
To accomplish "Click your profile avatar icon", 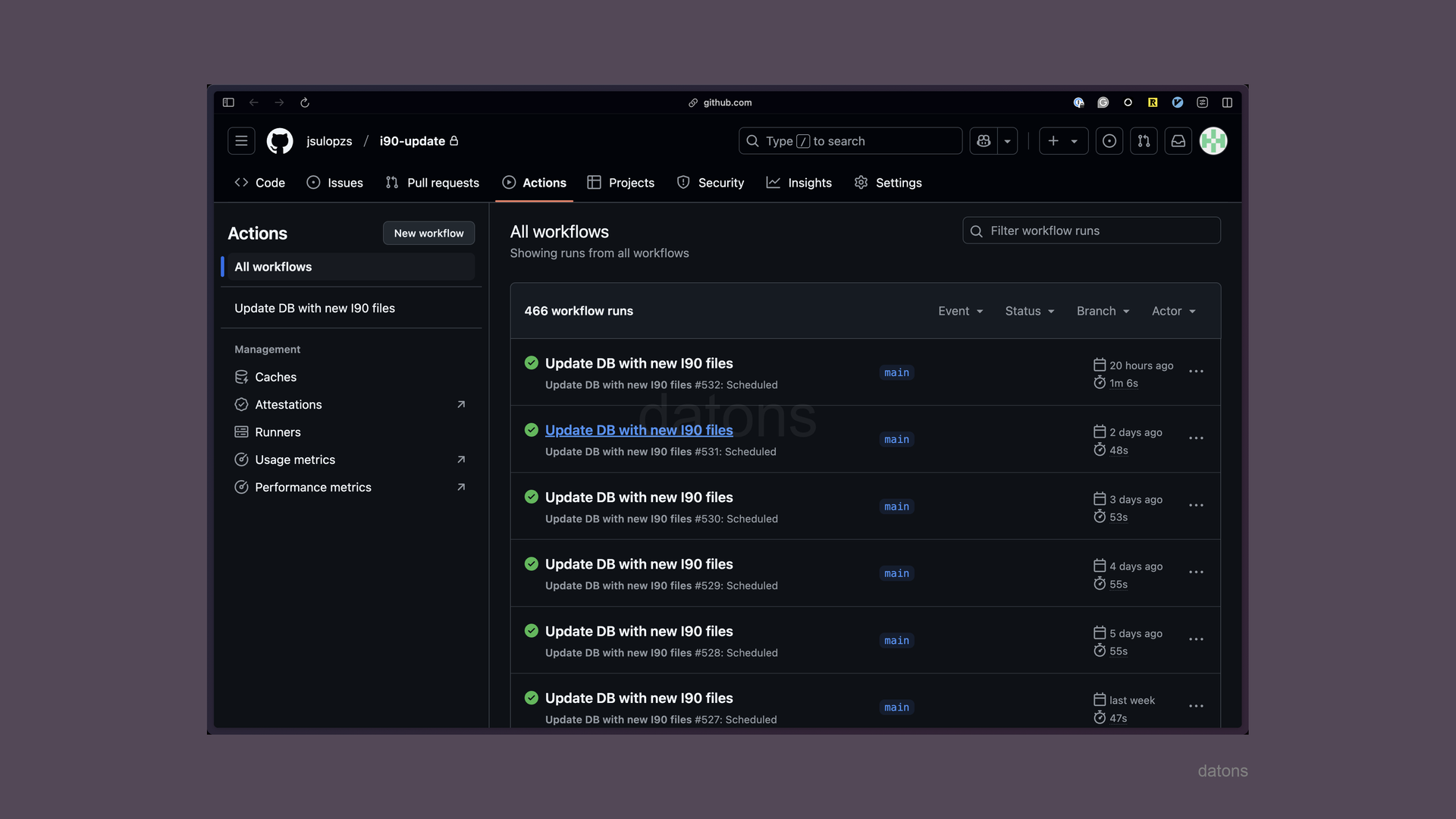I will click(1213, 141).
